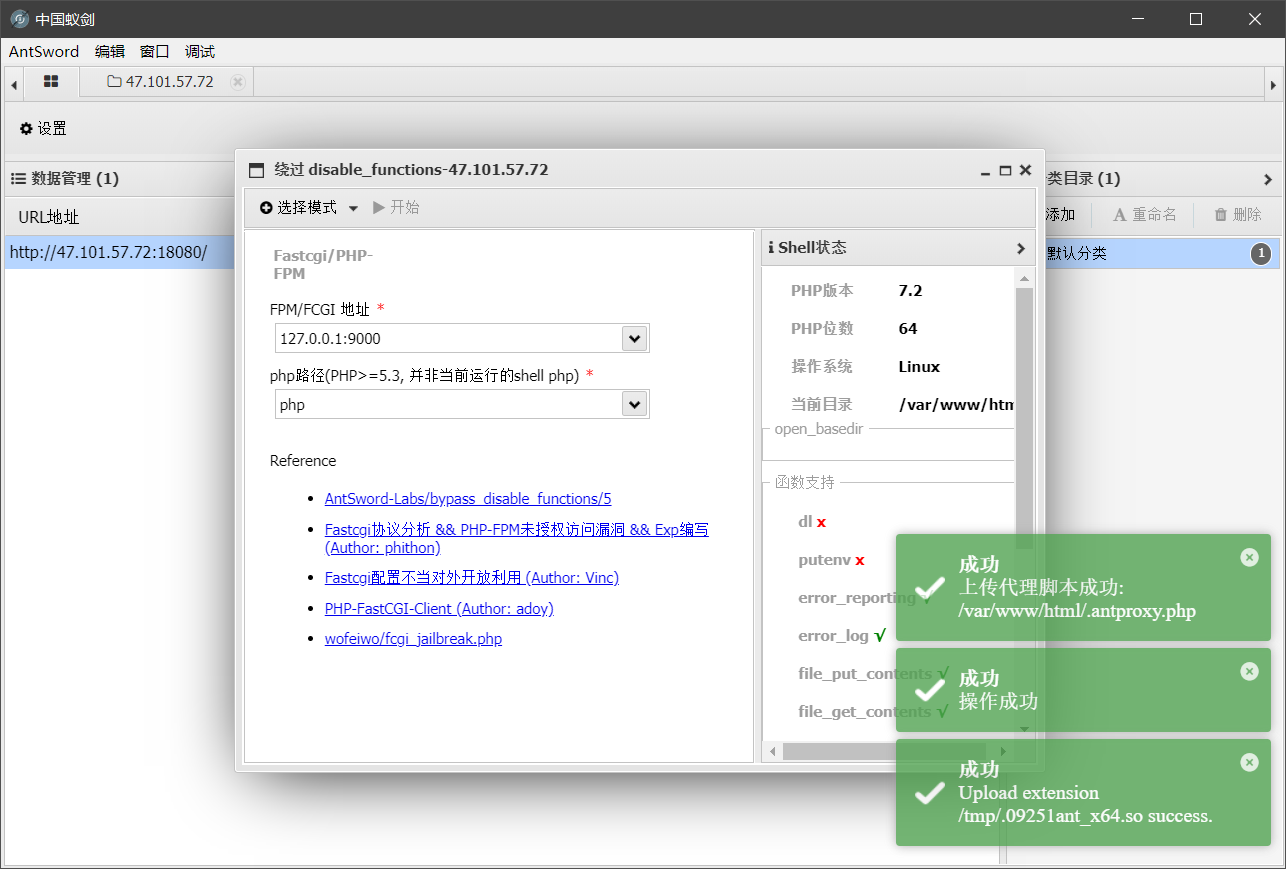The image size is (1286, 869).
Task: Collapse the Shell状态 panel chevron
Action: [1020, 248]
